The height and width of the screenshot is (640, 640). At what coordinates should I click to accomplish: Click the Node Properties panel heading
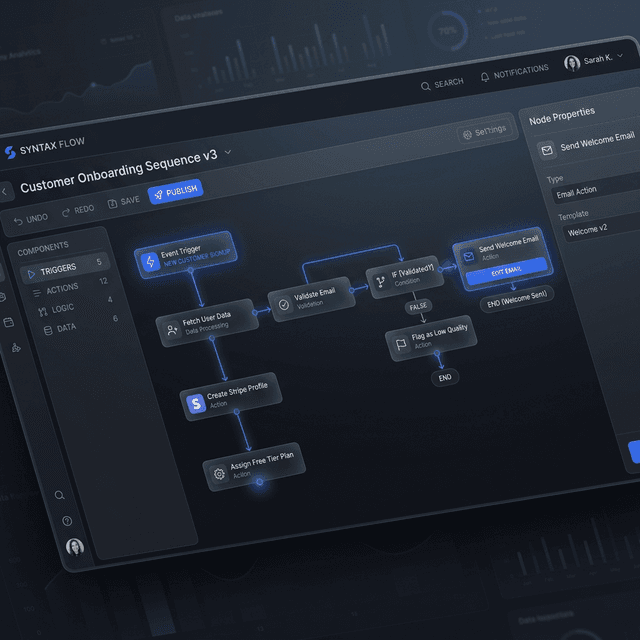[x=562, y=116]
